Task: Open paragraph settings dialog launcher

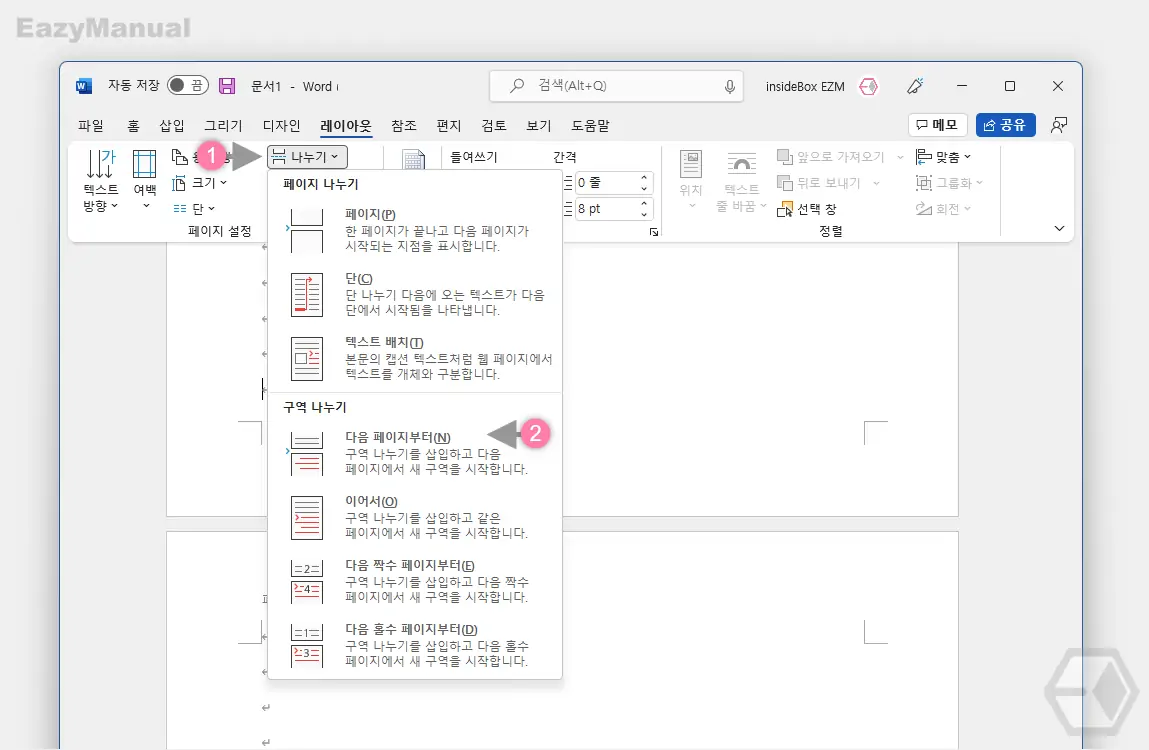Action: pyautogui.click(x=654, y=232)
